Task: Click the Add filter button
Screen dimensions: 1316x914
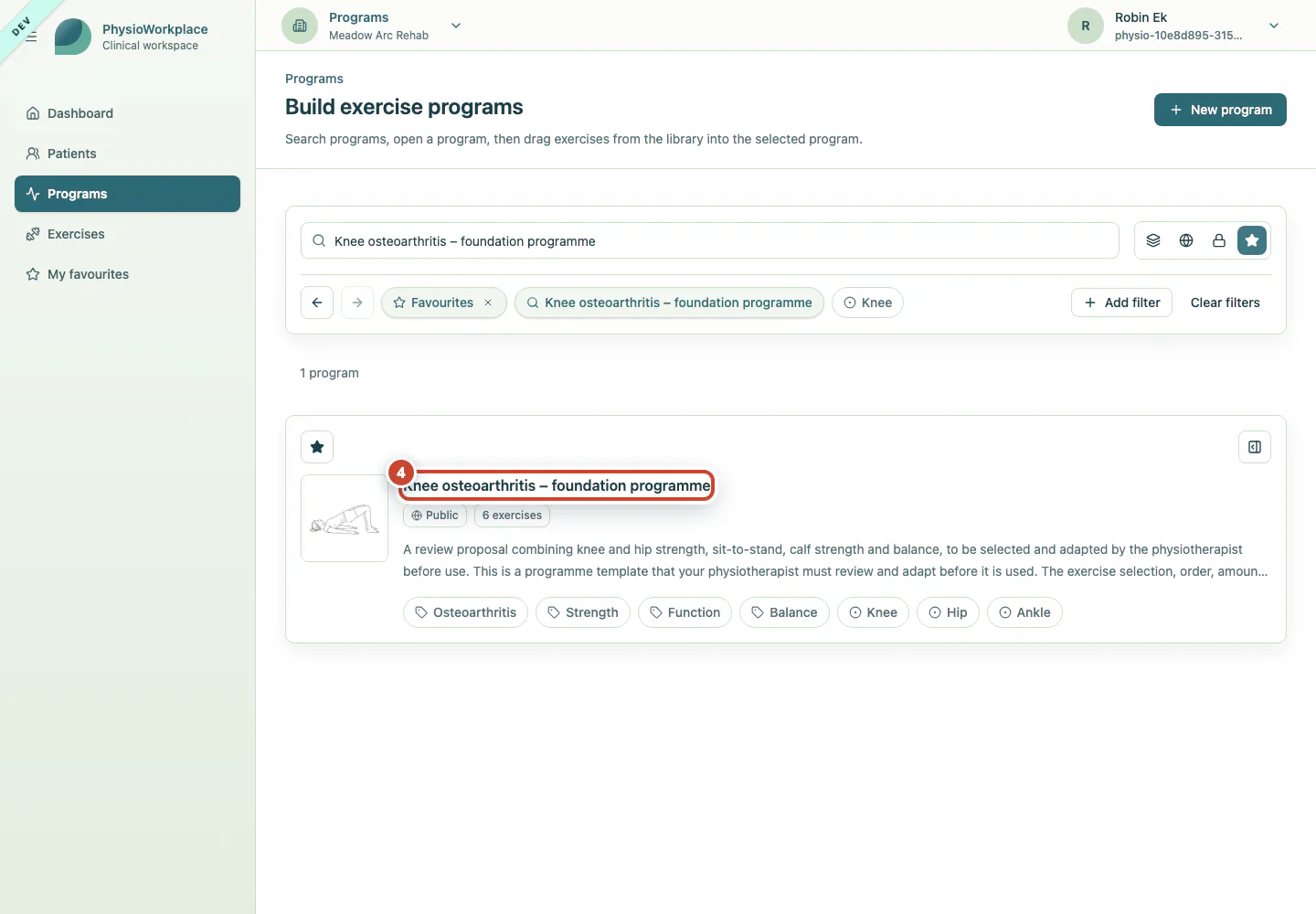Action: click(x=1121, y=303)
